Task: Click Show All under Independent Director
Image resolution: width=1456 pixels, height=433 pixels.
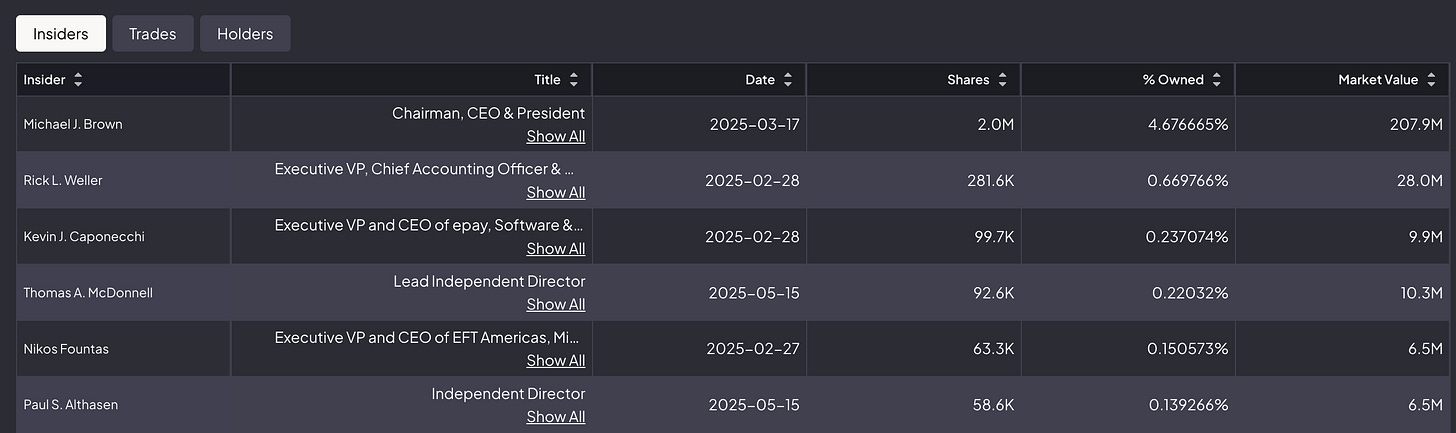Action: point(555,416)
